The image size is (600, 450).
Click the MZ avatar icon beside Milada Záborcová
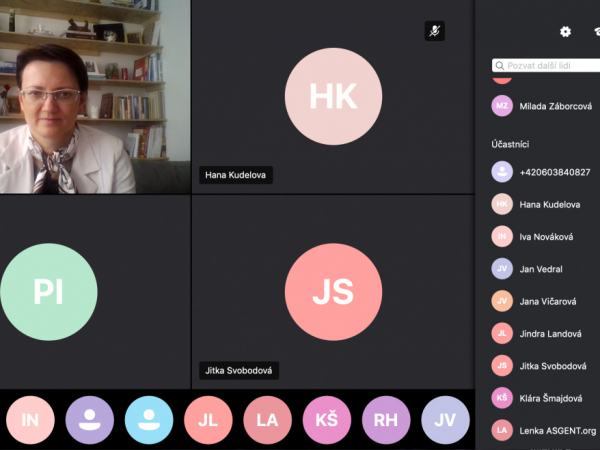point(502,106)
